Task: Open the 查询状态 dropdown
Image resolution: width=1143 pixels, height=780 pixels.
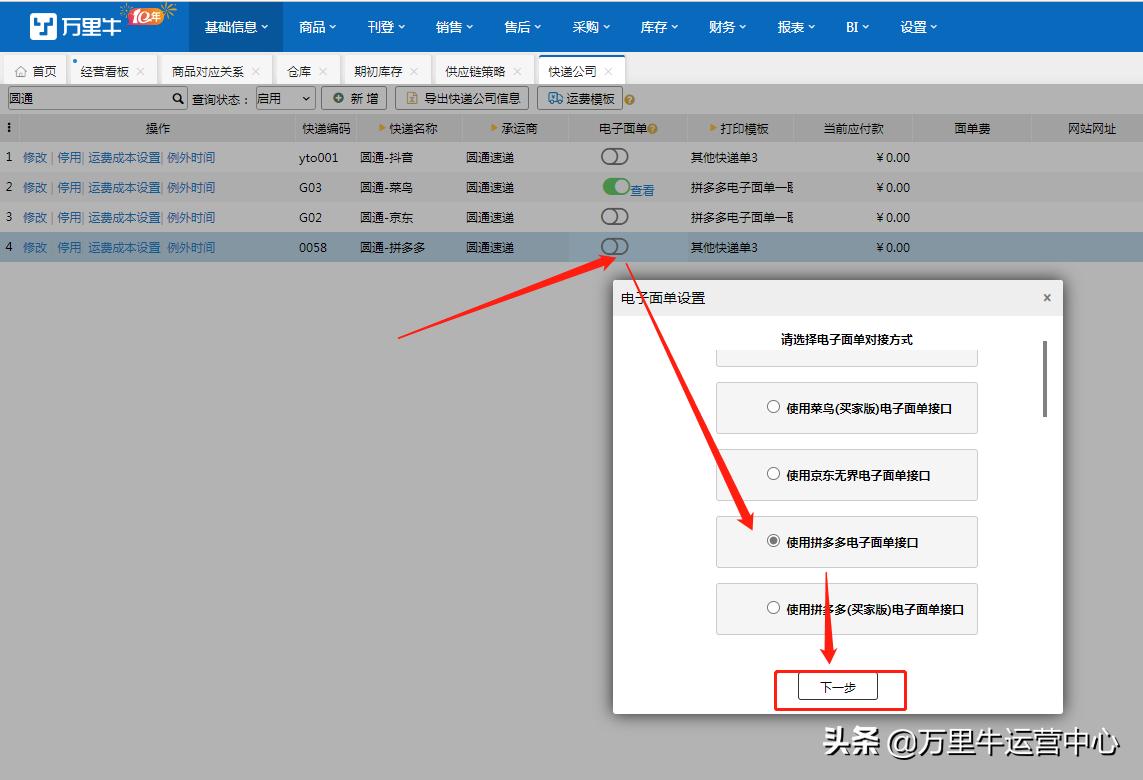Action: pos(284,98)
